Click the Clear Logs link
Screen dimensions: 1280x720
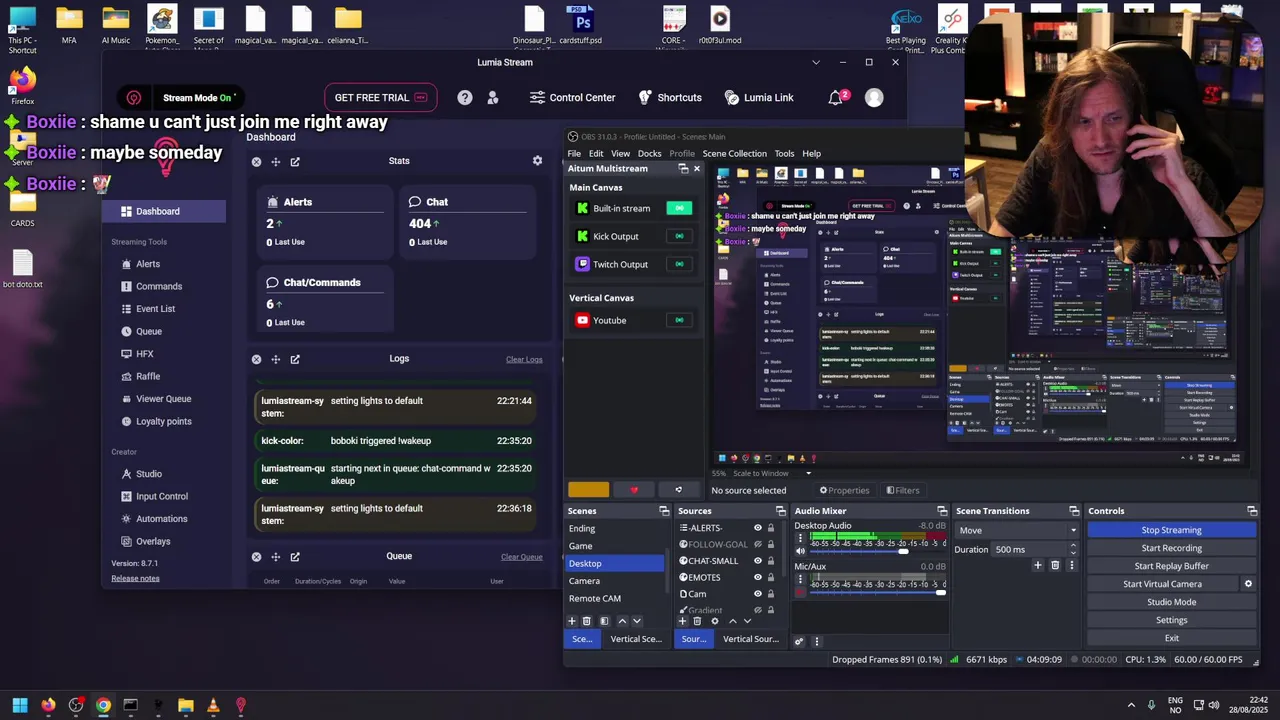coord(524,360)
